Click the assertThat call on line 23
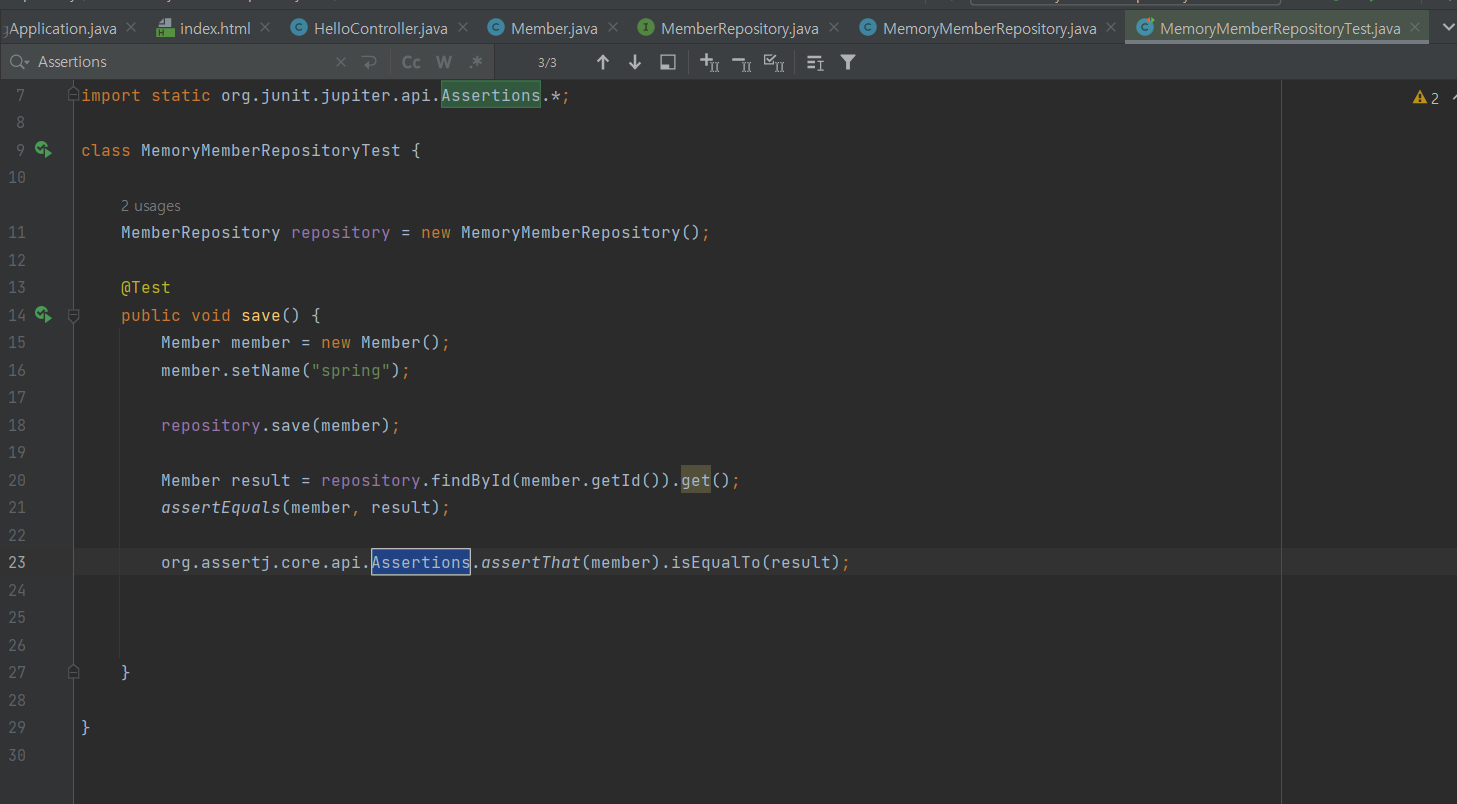This screenshot has height=804, width=1457. click(x=531, y=562)
